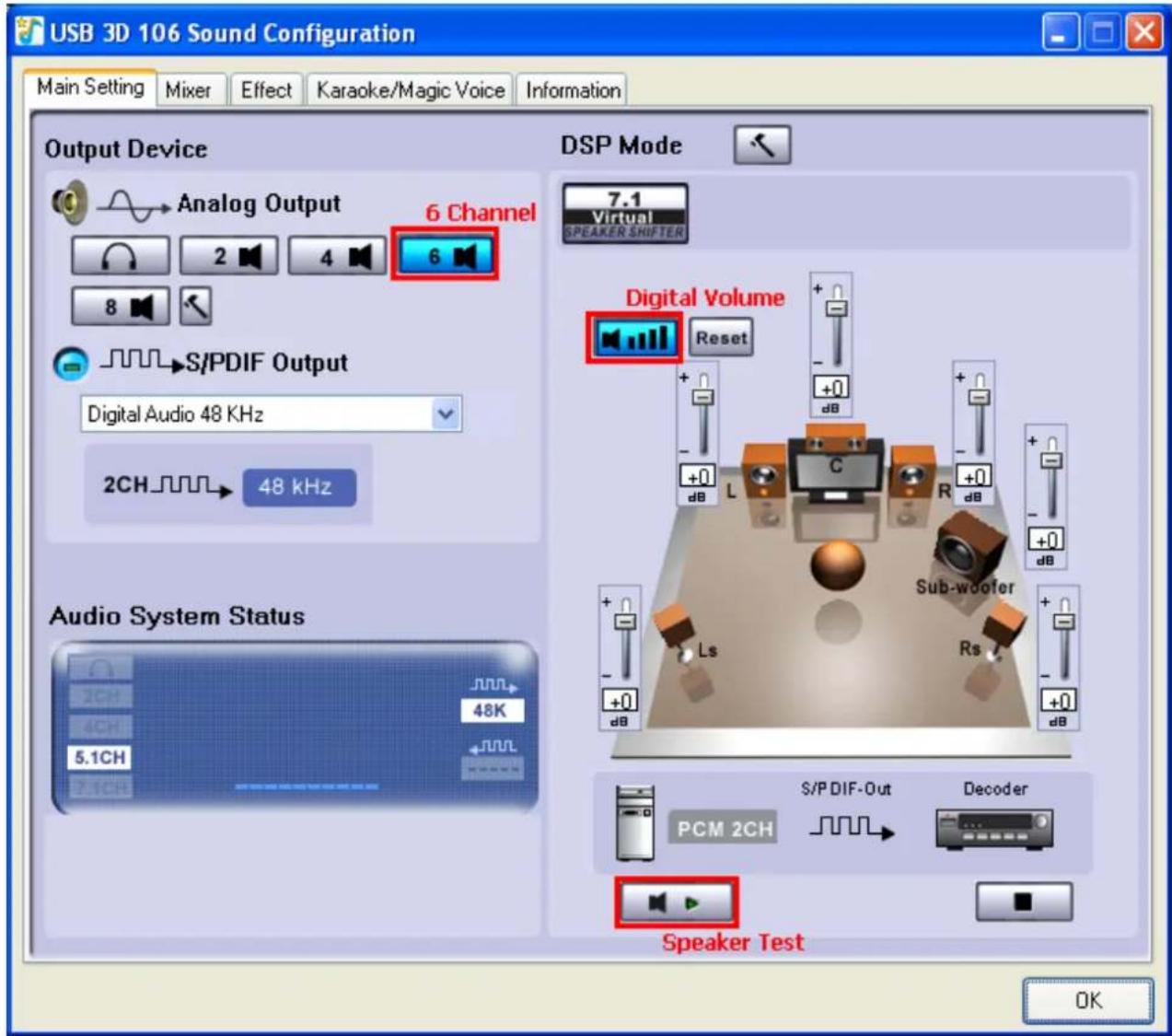Start the speaker test playback
This screenshot has height=1036, width=1172.
[x=676, y=902]
